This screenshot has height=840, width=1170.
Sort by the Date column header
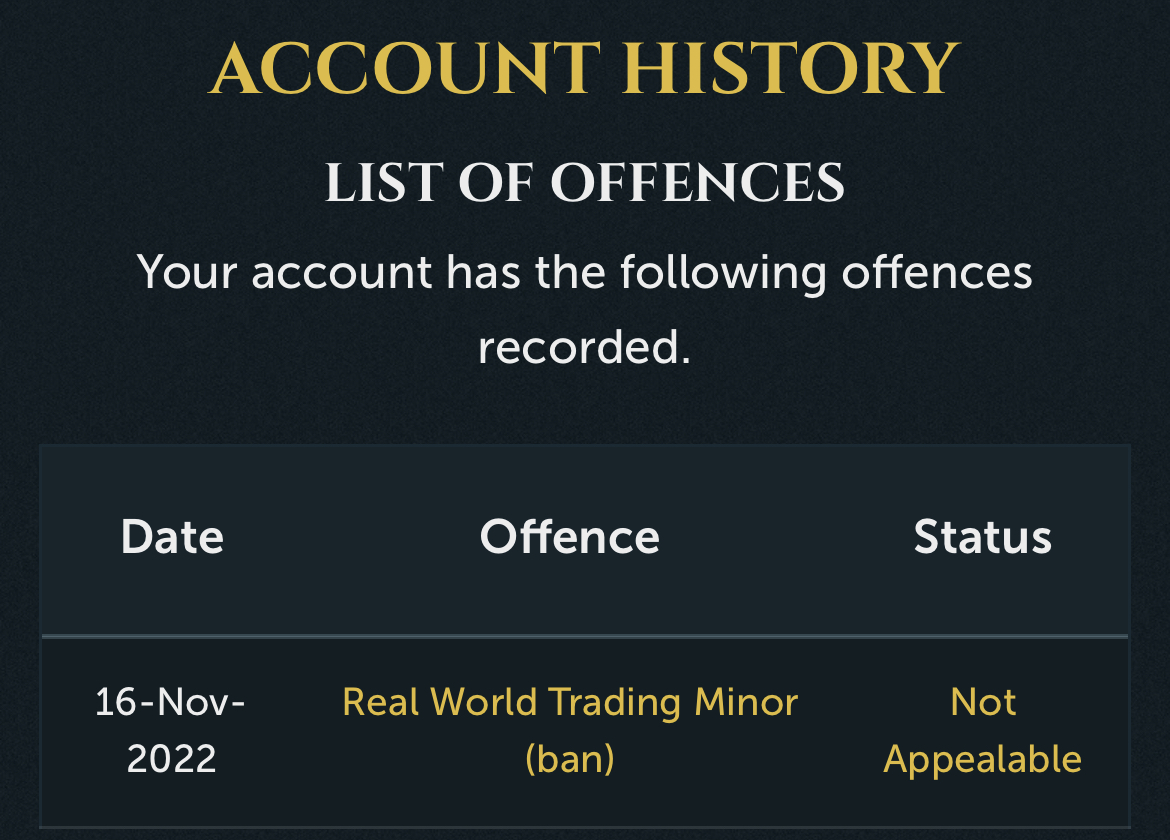coord(172,537)
